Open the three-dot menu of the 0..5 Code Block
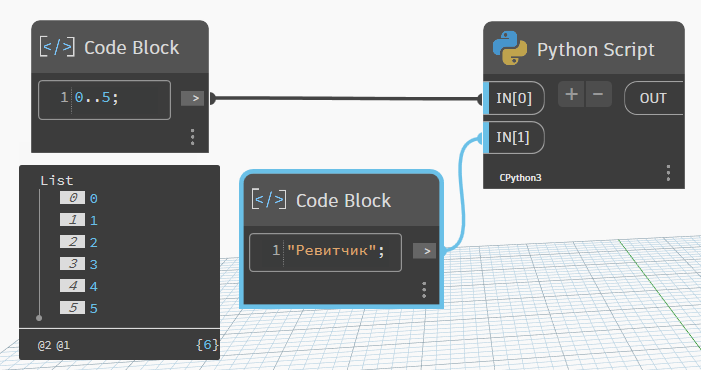Viewport: 701px width, 370px height. coord(193,137)
